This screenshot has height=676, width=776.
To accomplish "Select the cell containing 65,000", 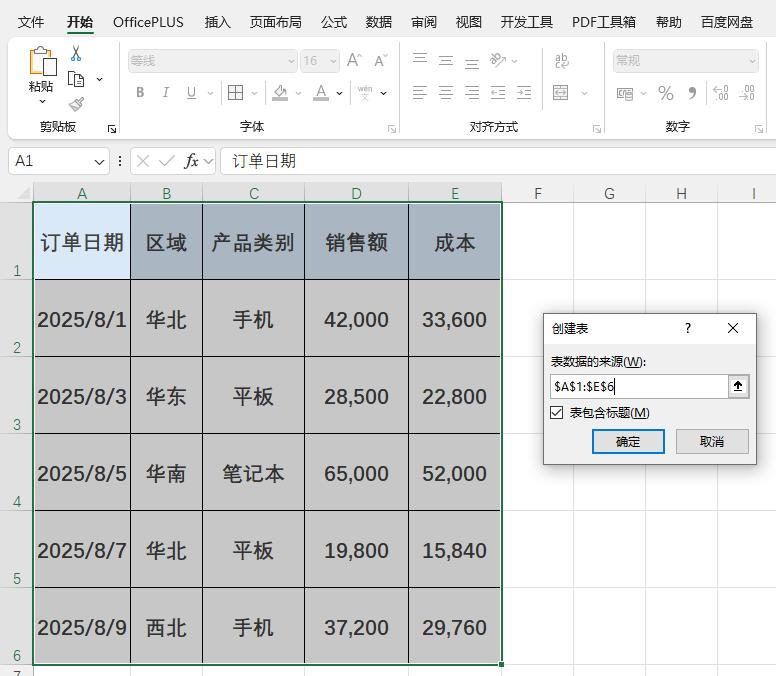I will [356, 473].
